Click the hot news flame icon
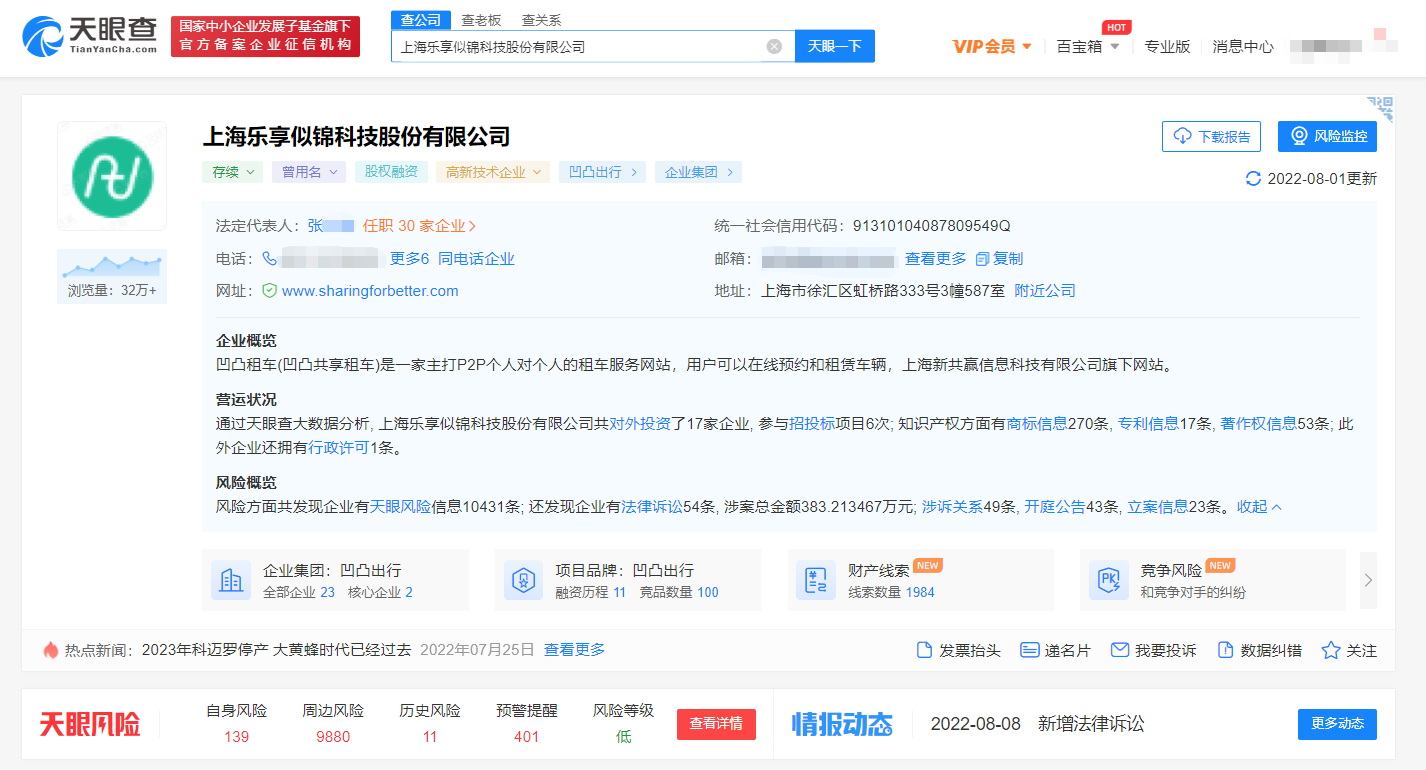This screenshot has width=1426, height=770. coord(50,650)
